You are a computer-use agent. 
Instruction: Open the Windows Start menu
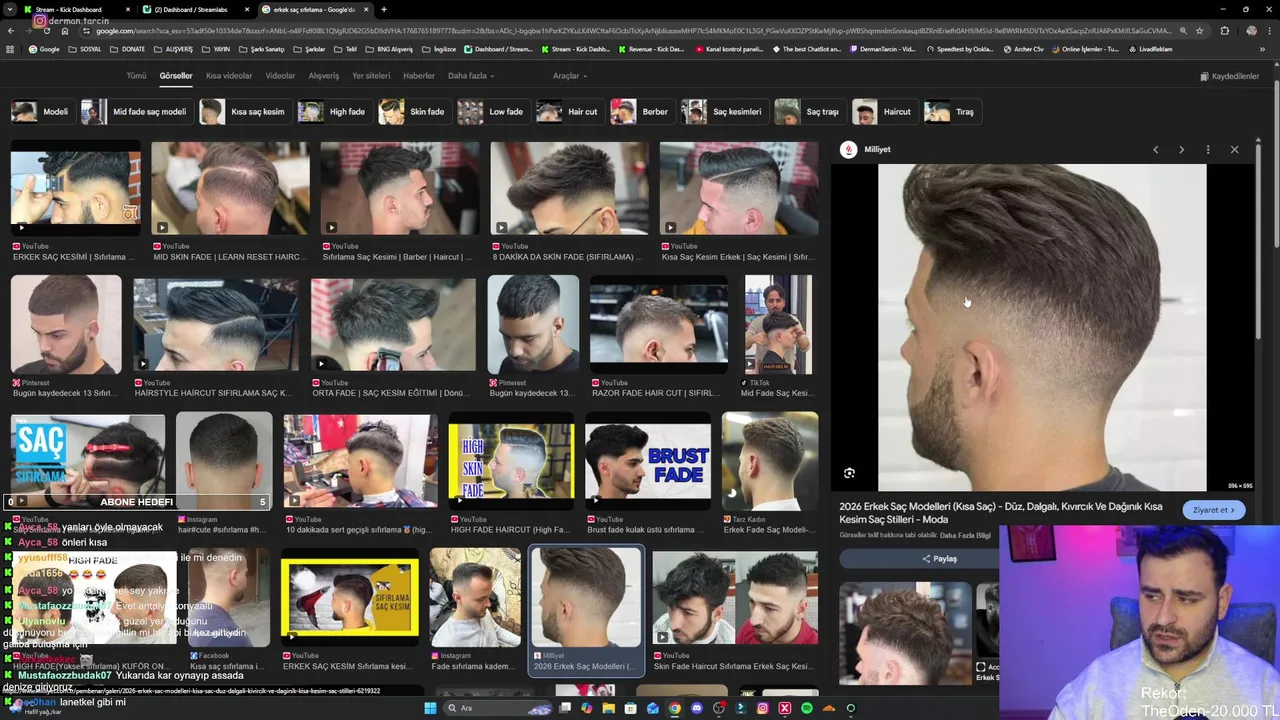tap(430, 708)
